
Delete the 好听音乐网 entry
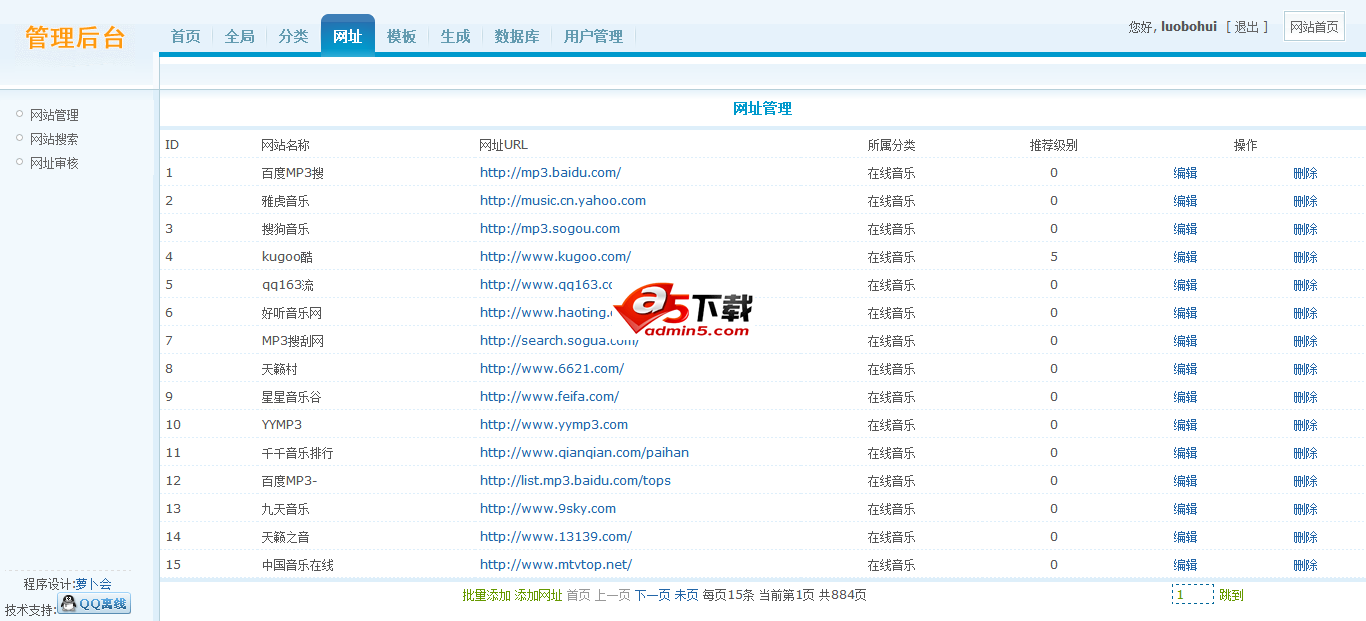tap(1305, 313)
